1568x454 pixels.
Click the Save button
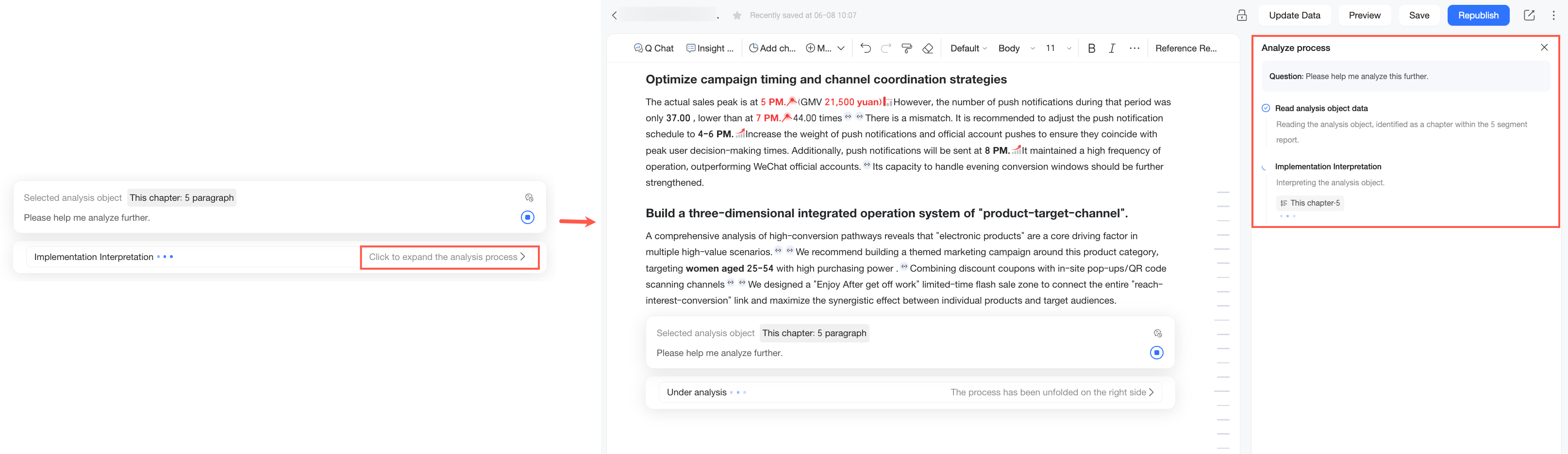click(1419, 15)
